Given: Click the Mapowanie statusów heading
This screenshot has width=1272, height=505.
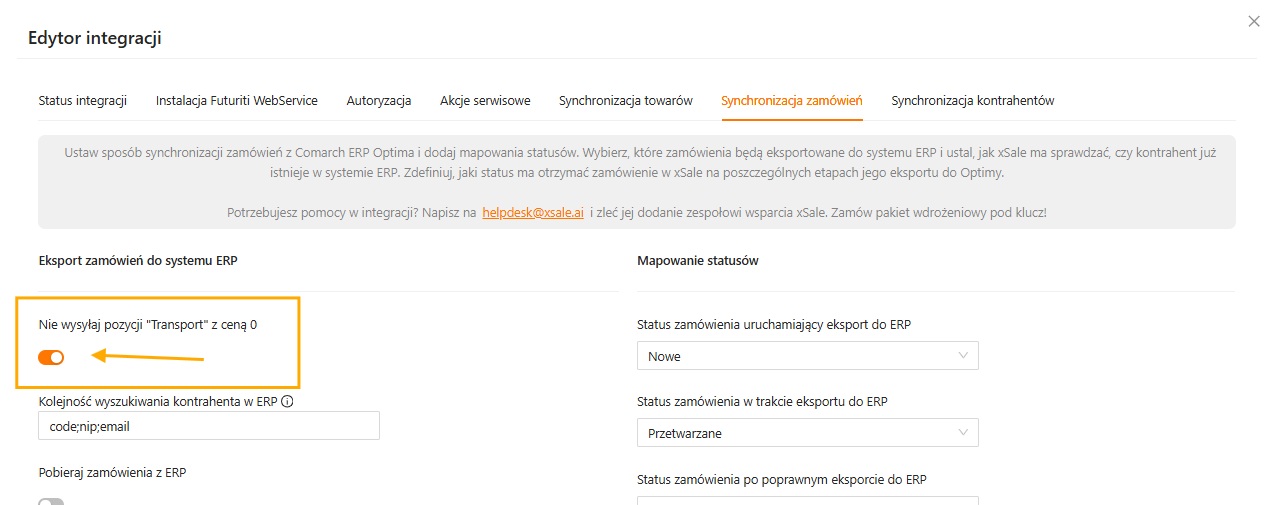Looking at the screenshot, I should pos(698,261).
